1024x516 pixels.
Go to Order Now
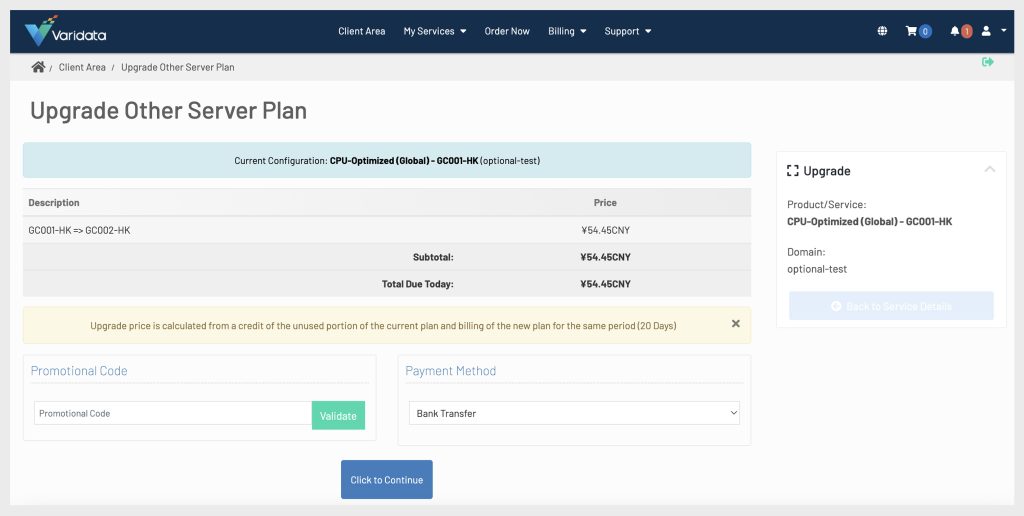coord(507,31)
